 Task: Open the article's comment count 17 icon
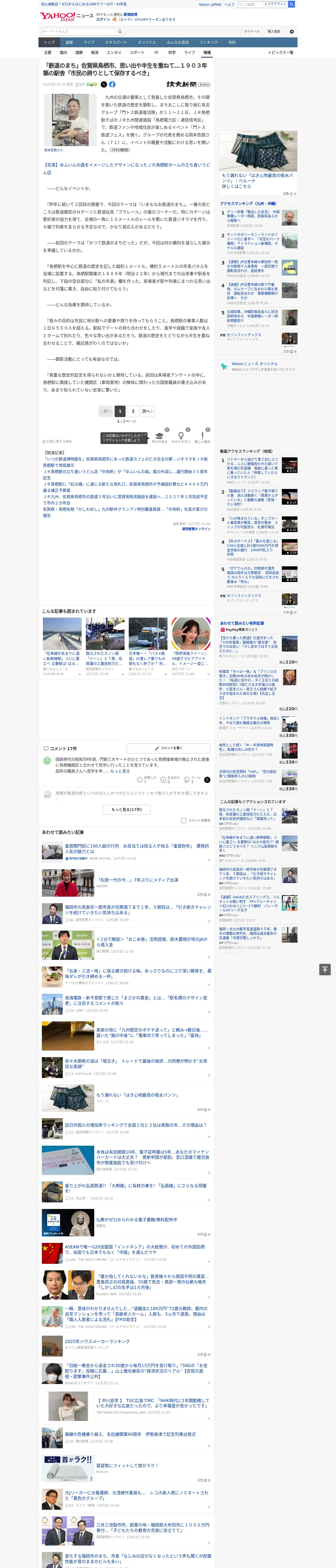80,85
